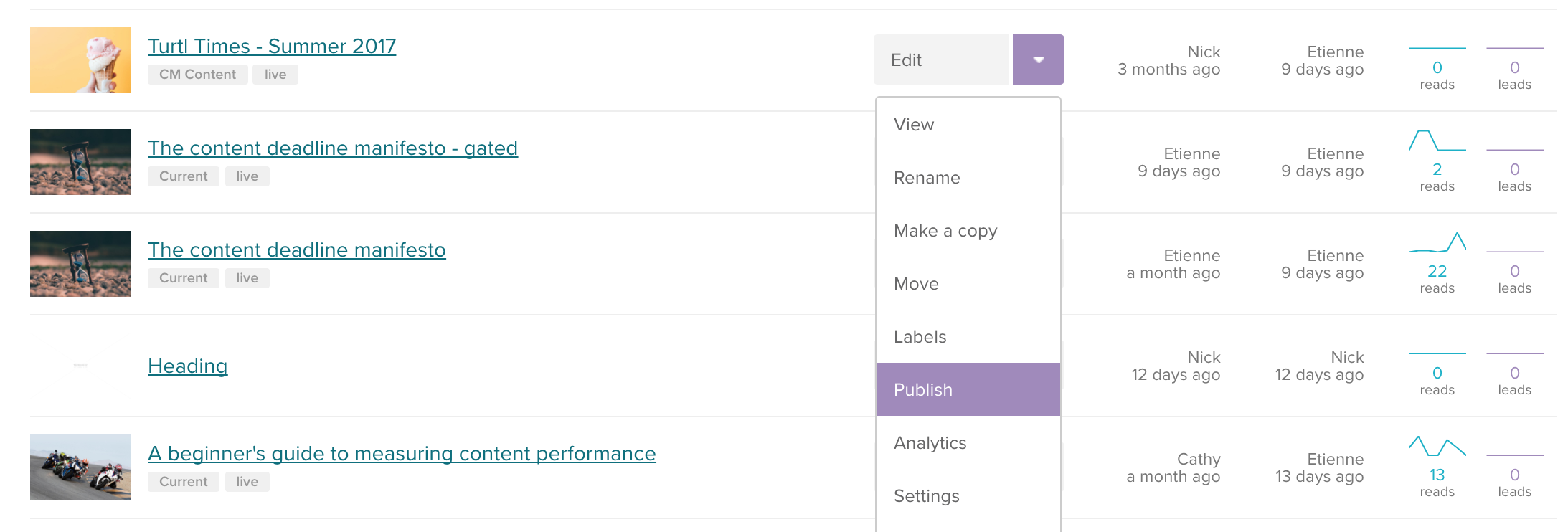Open the purple dropdown arrow beside Edit
Screen dimensions: 1568x532
(x=1038, y=60)
